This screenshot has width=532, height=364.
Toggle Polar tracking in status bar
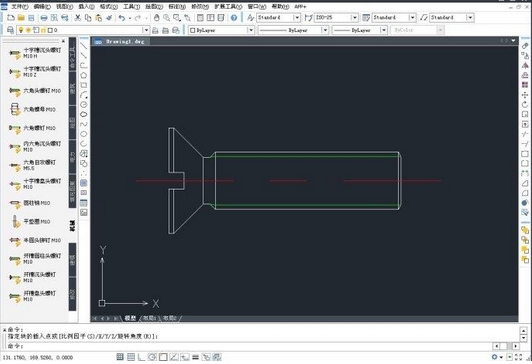[x=152, y=357]
